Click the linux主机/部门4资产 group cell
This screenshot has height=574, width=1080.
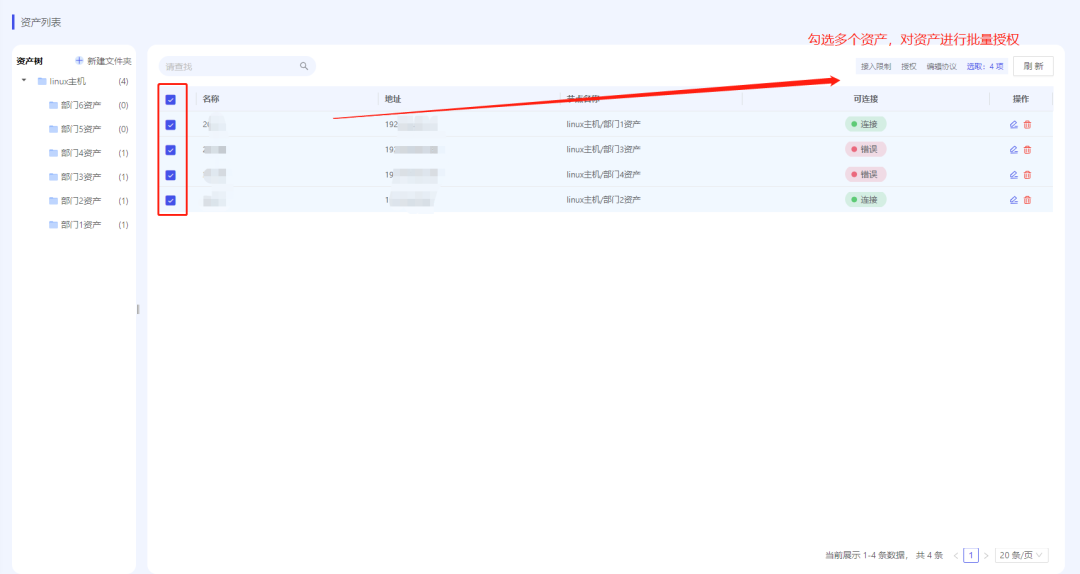click(603, 174)
